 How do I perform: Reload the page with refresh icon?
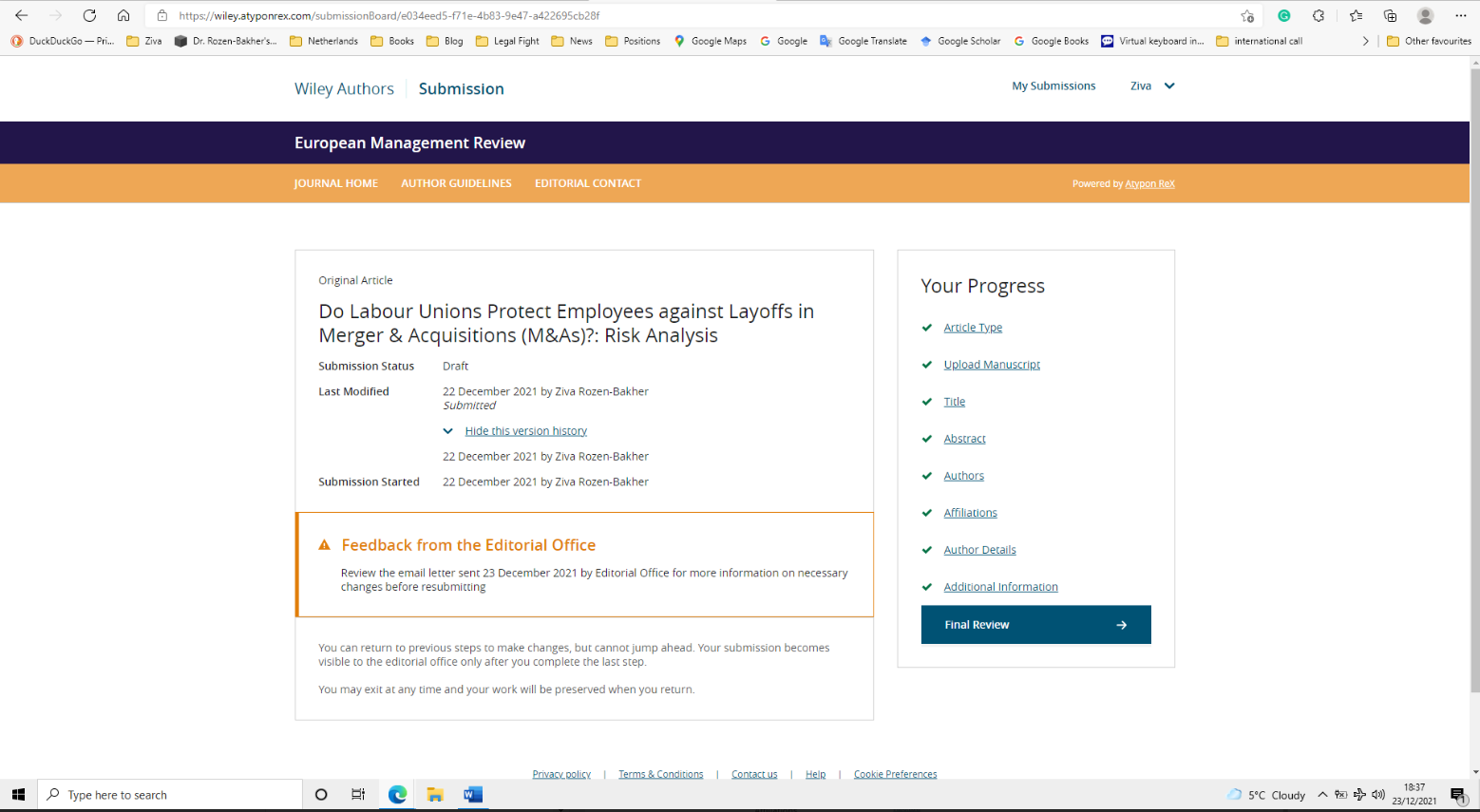tap(89, 15)
